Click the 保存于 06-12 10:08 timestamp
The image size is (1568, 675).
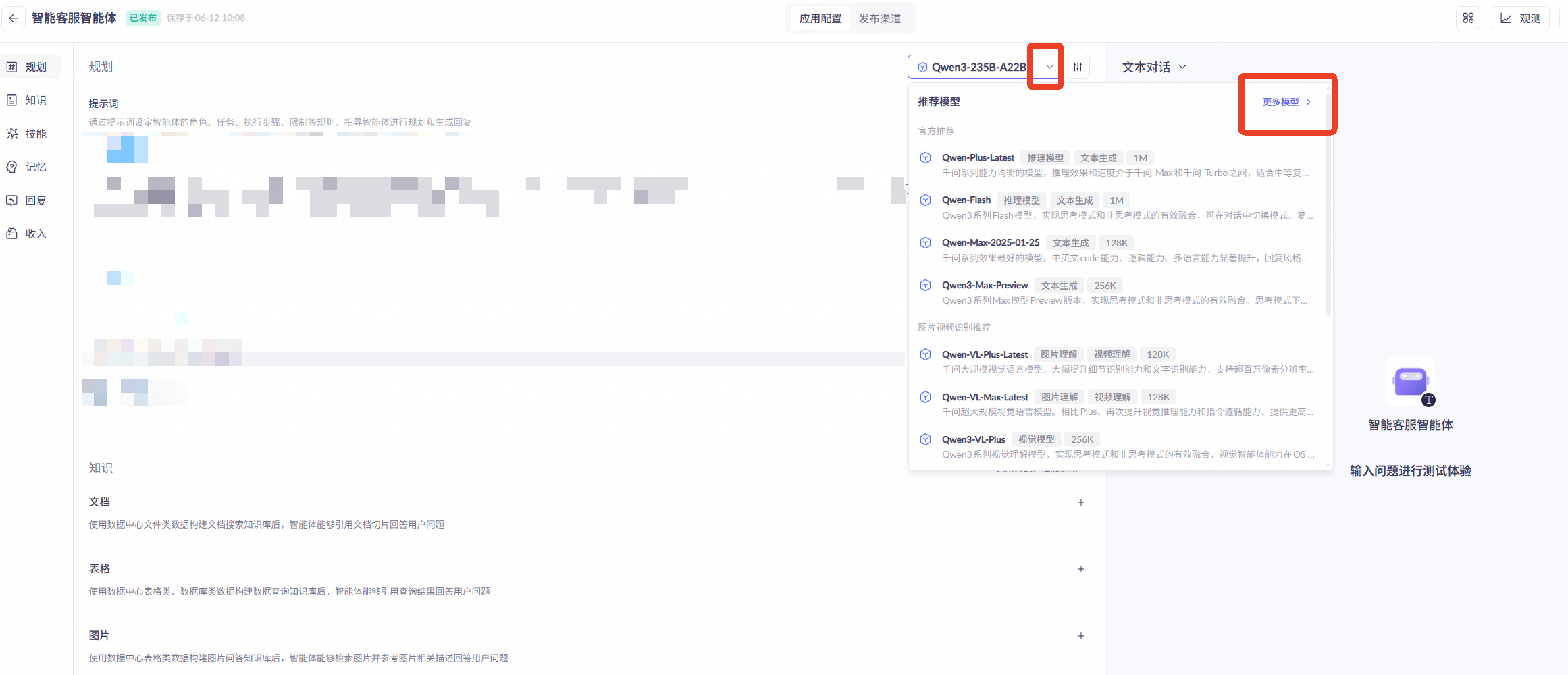coord(206,18)
